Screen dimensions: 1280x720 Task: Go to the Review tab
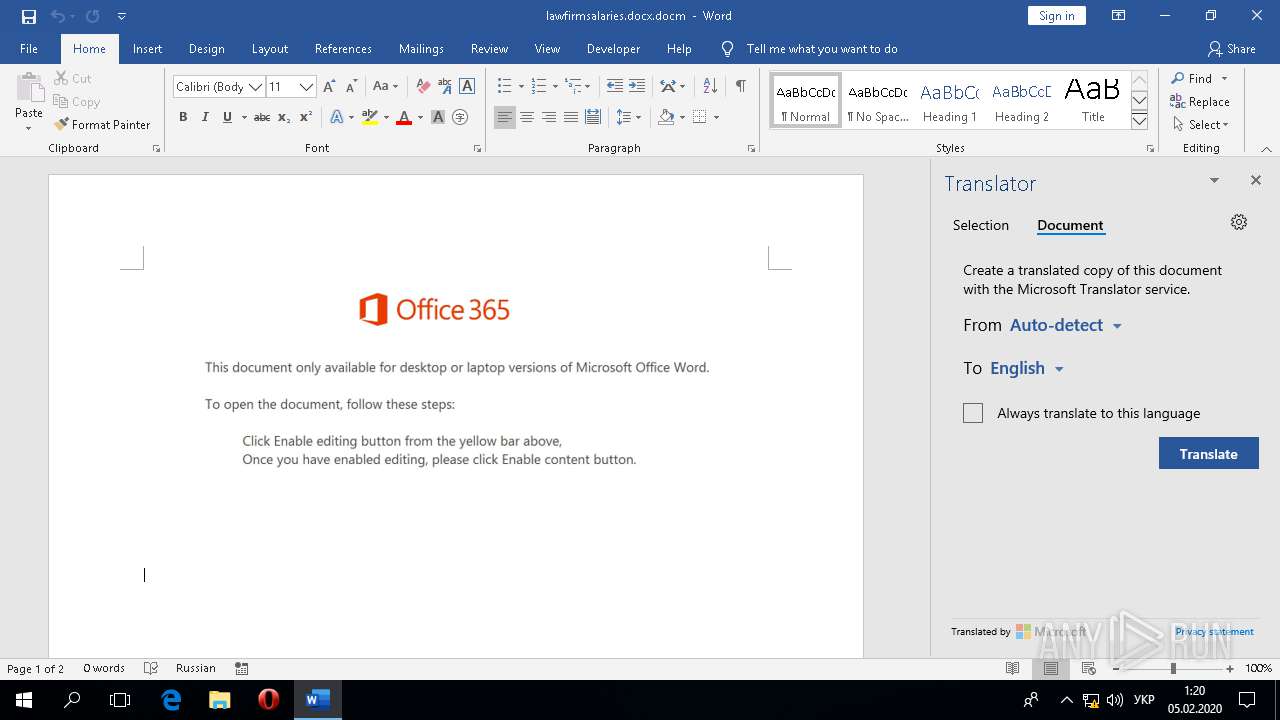489,48
